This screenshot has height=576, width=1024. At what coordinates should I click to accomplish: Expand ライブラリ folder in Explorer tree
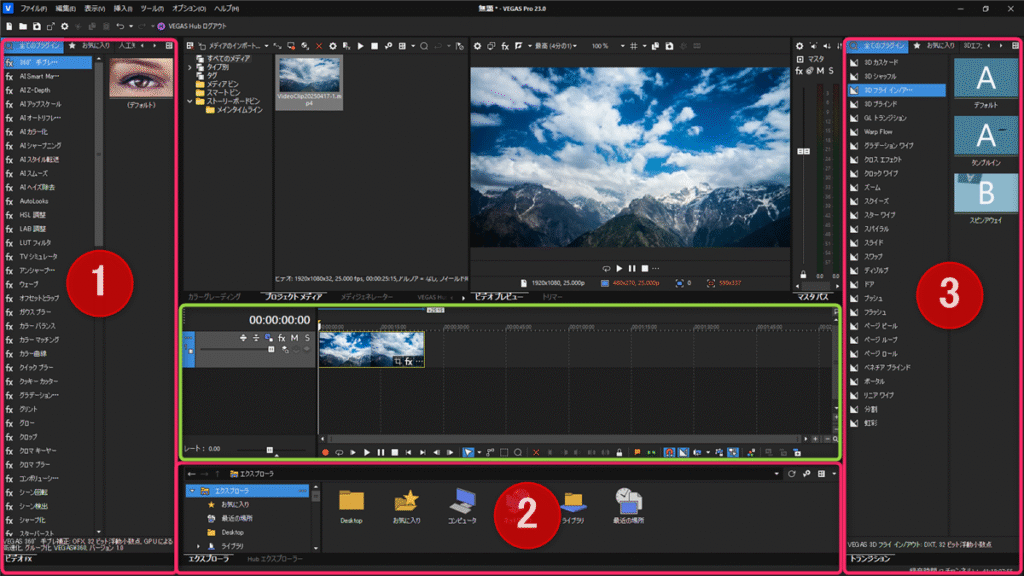point(197,546)
